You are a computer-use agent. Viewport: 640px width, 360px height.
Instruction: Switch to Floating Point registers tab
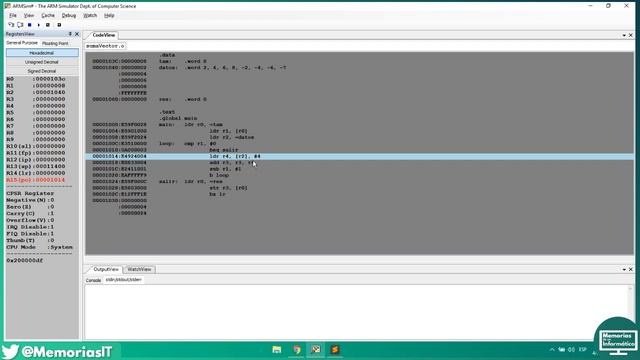[55, 43]
